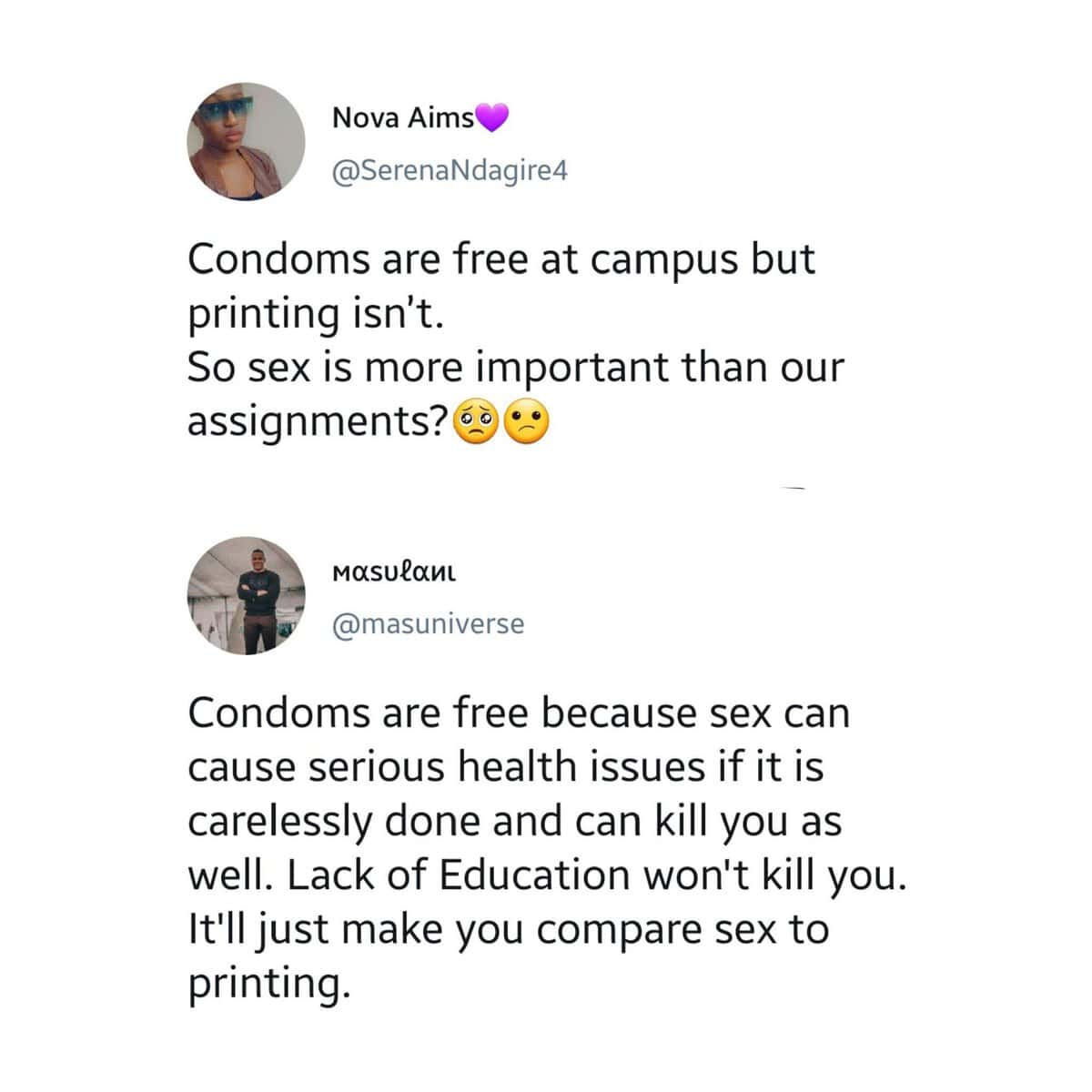Click the line "Condoms are free because sex can"
This screenshot has width=1092, height=1092.
point(518,713)
